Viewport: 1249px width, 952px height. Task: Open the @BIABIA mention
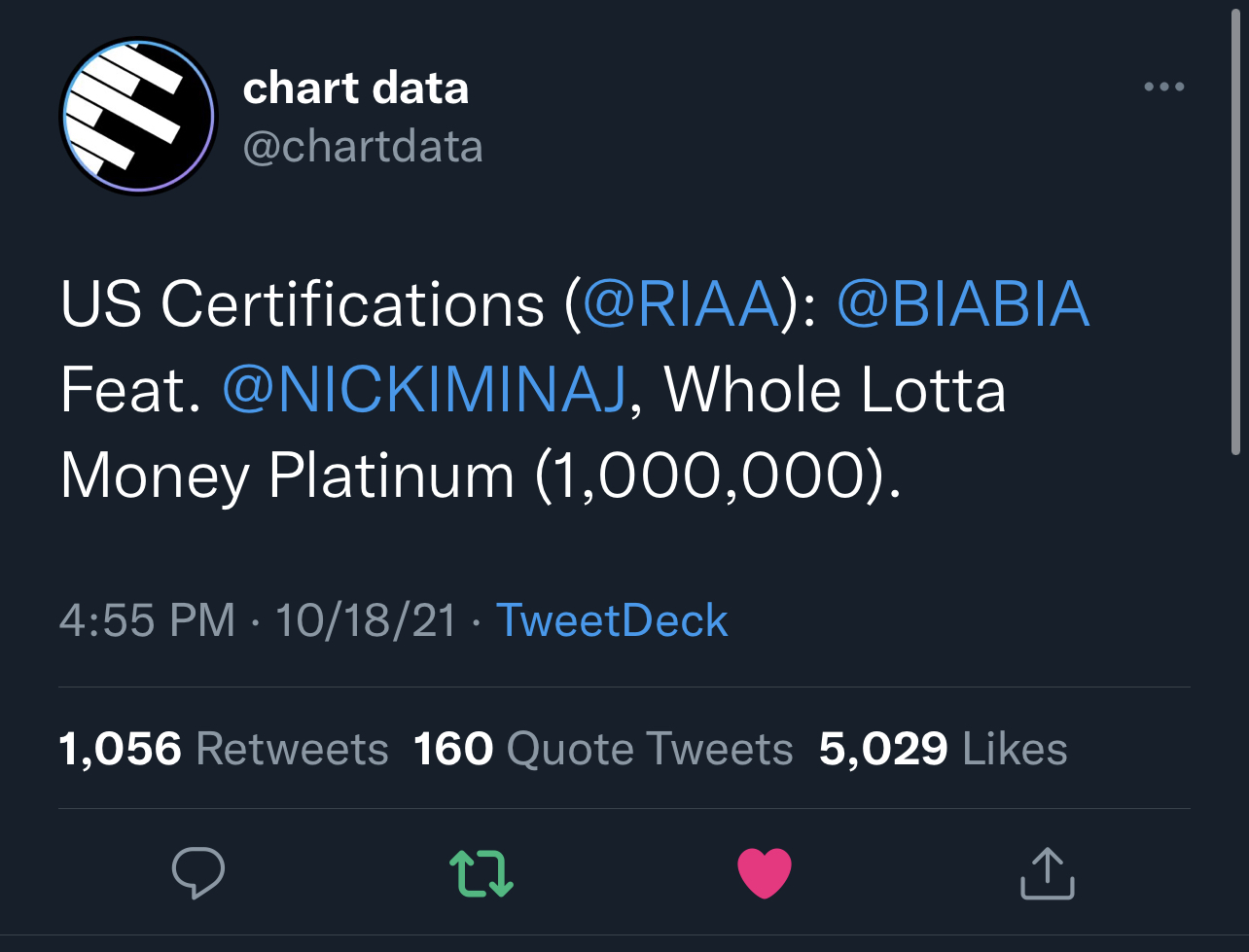pyautogui.click(x=962, y=304)
